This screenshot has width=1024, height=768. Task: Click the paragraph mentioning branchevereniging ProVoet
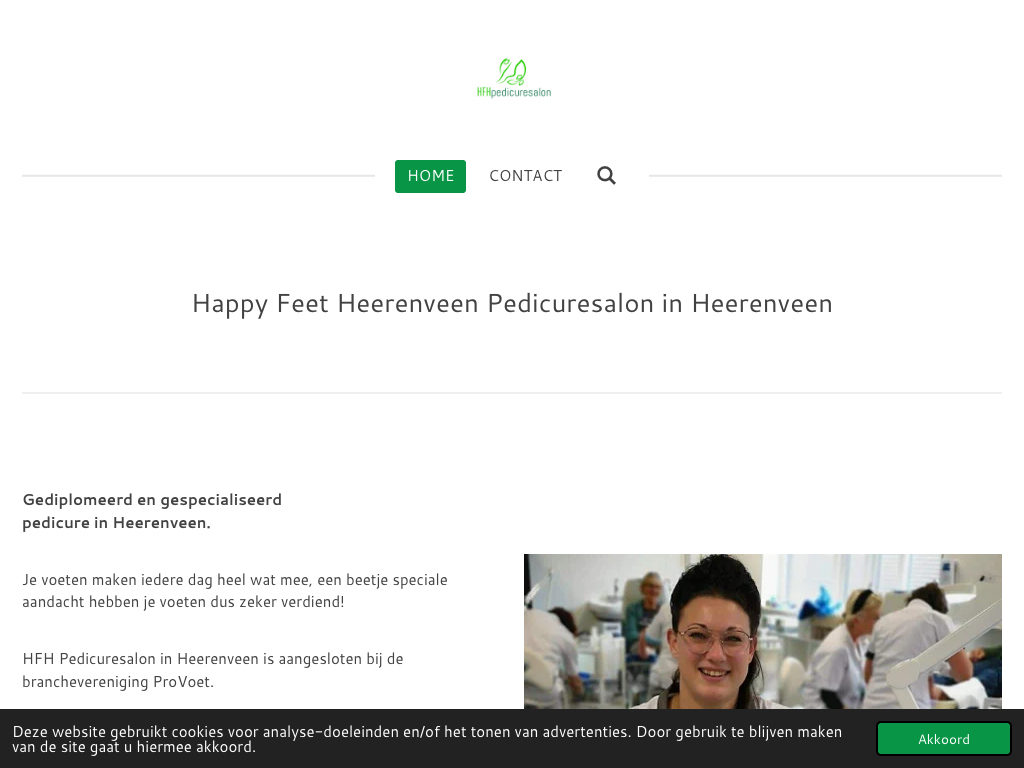coord(213,670)
